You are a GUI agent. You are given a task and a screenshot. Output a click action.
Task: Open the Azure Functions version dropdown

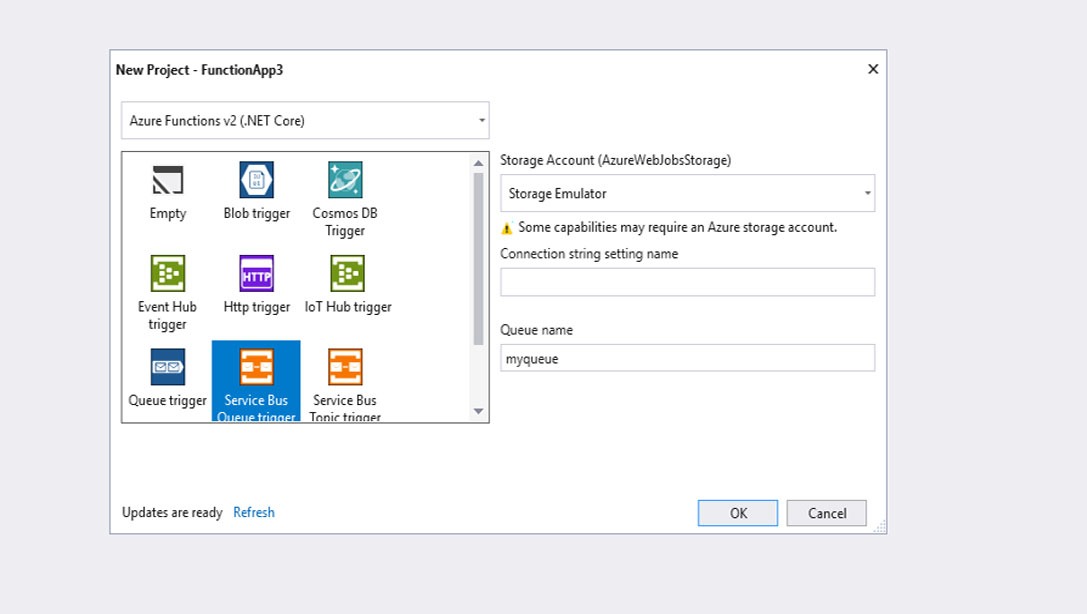[x=305, y=121]
